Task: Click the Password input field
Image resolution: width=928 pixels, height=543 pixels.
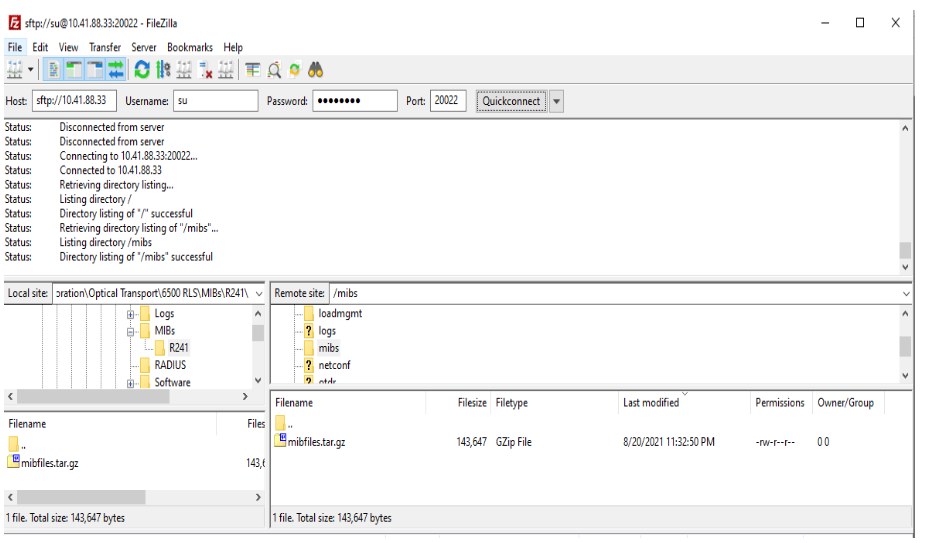Action: pyautogui.click(x=355, y=101)
